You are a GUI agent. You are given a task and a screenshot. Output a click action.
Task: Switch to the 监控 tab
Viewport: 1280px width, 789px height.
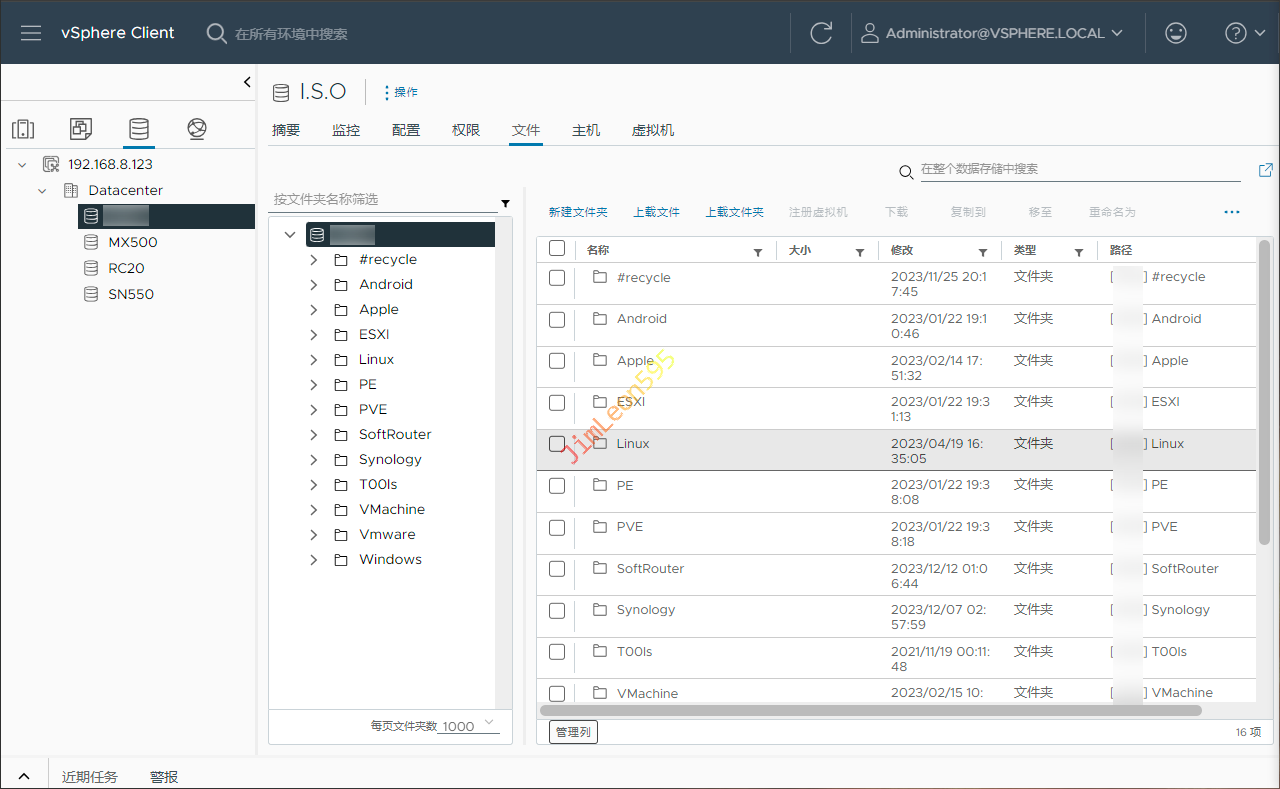[x=346, y=130]
